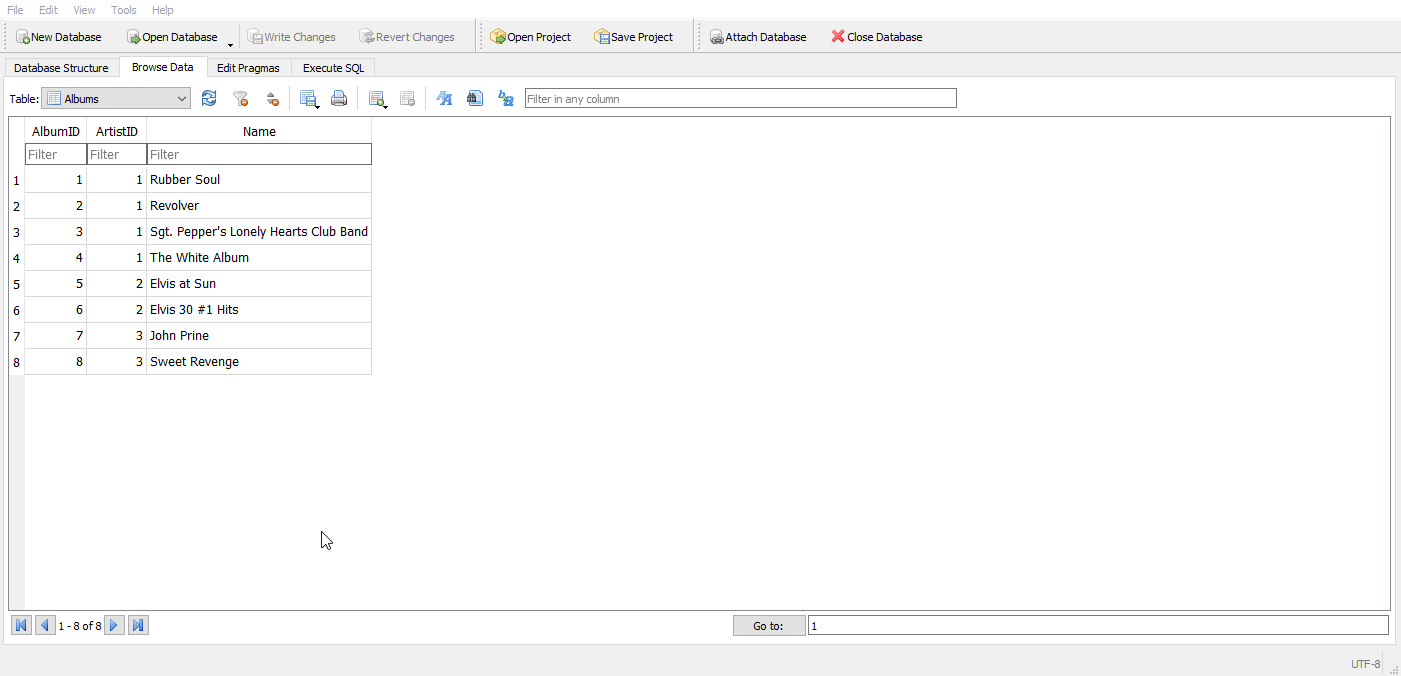The width and height of the screenshot is (1401, 676).
Task: Open the Tools menu
Action: point(122,10)
